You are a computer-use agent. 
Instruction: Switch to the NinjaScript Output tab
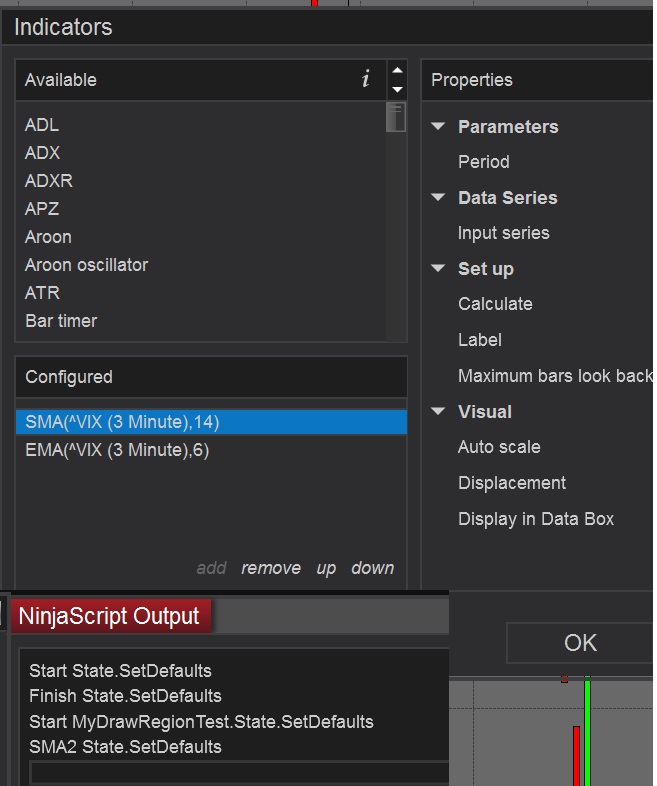(109, 615)
